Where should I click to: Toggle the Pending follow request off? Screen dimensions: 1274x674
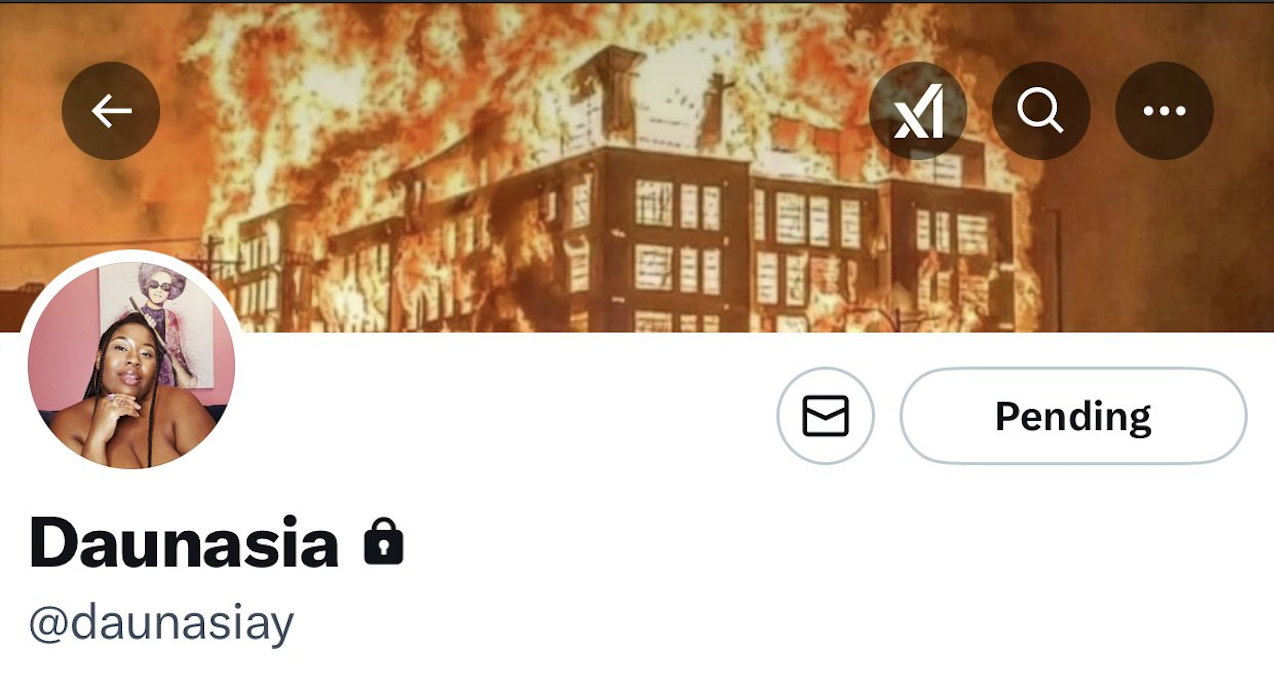tap(1073, 416)
